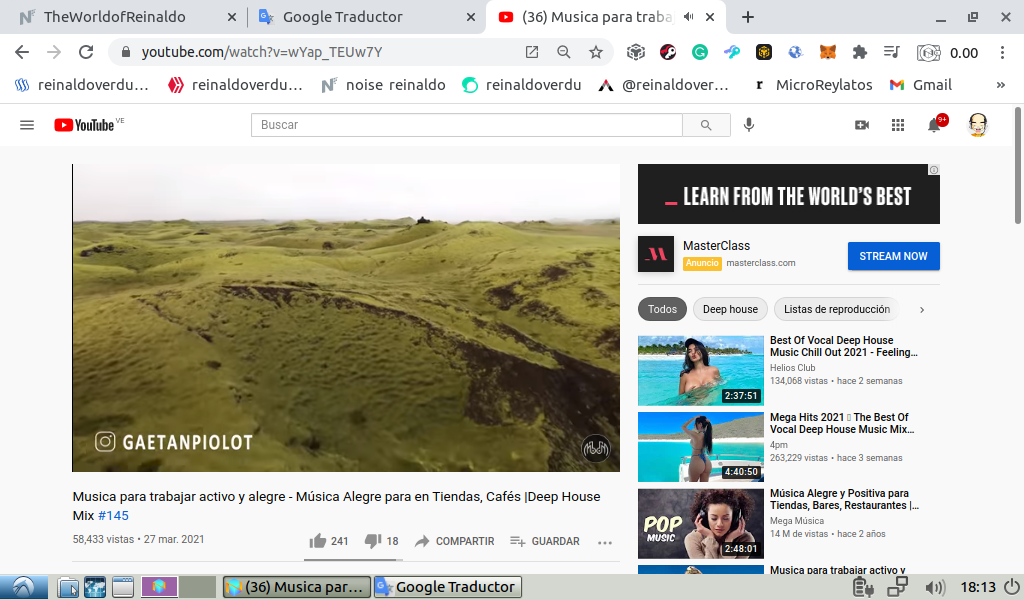
Task: Click browser back arrow
Action: pos(22,52)
